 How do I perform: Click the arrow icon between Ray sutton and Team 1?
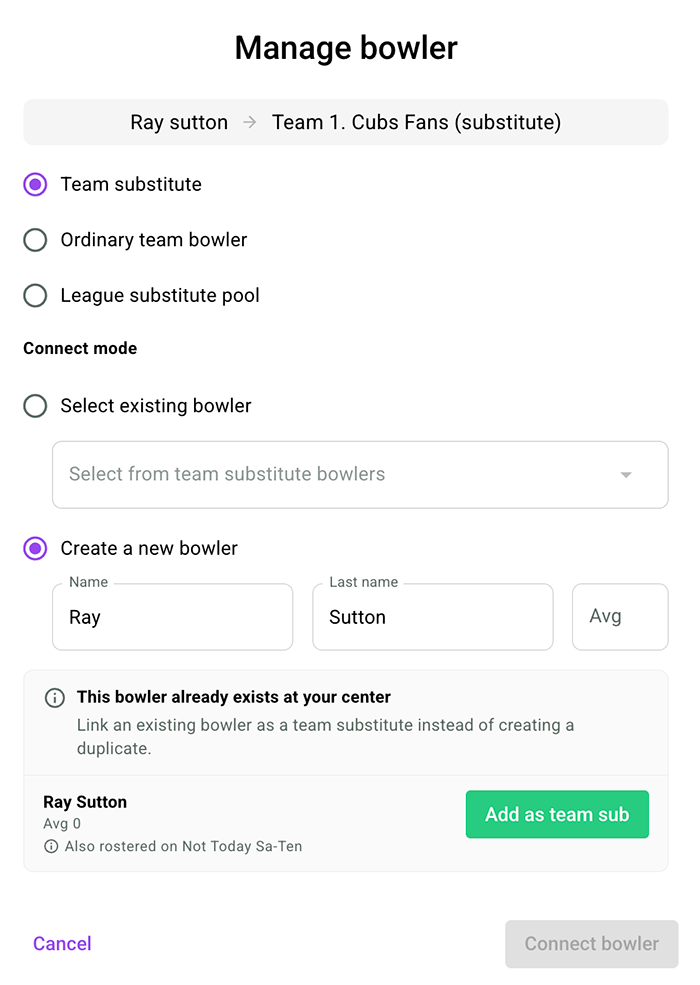tap(250, 122)
